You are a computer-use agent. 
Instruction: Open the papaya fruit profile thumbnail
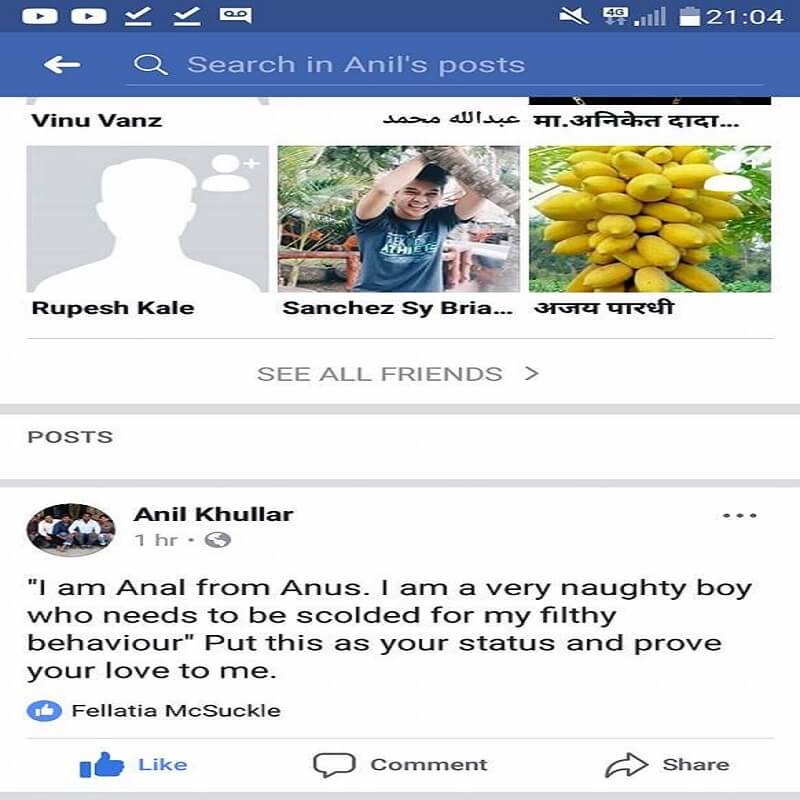point(649,219)
